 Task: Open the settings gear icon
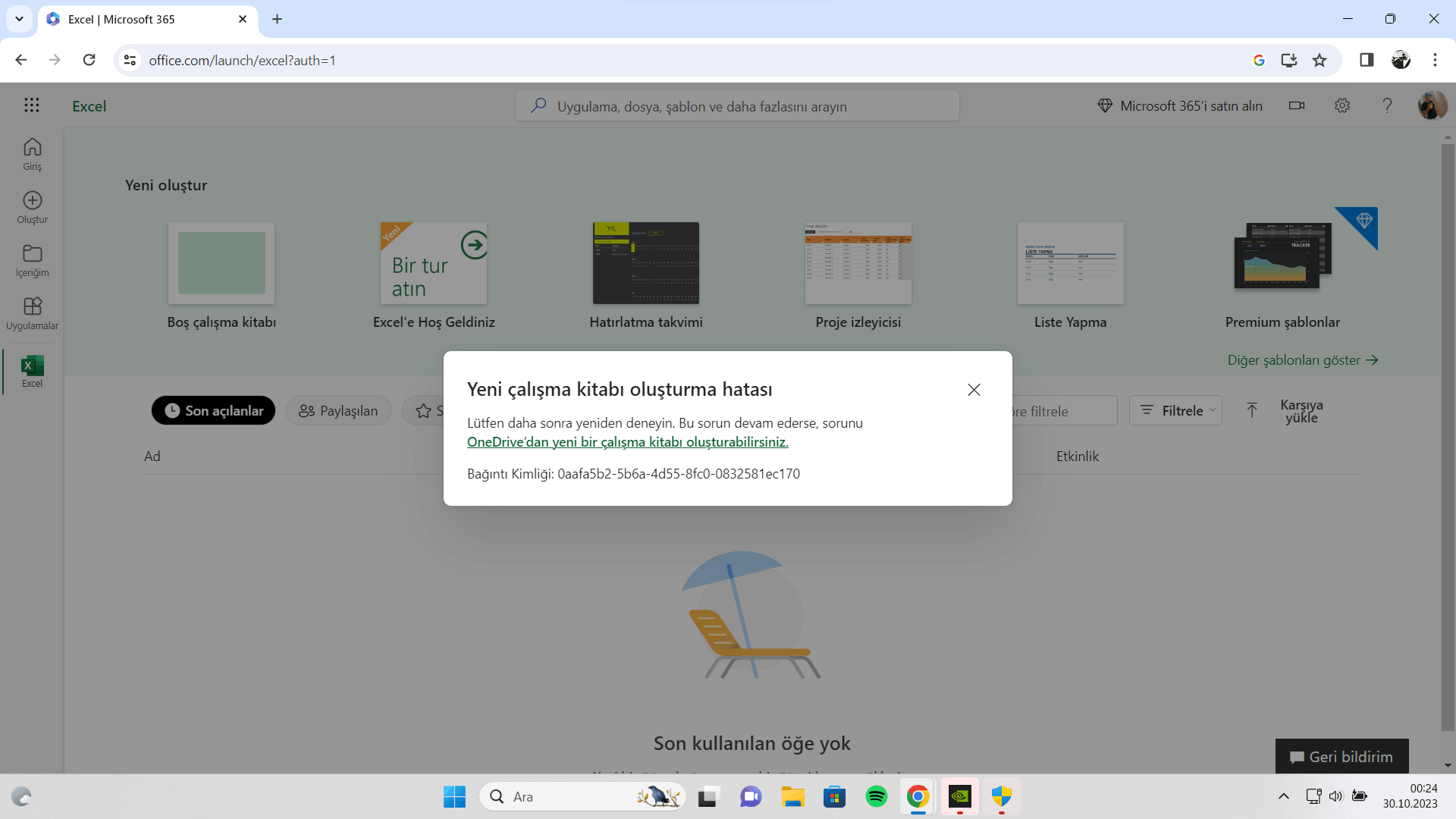pos(1342,105)
